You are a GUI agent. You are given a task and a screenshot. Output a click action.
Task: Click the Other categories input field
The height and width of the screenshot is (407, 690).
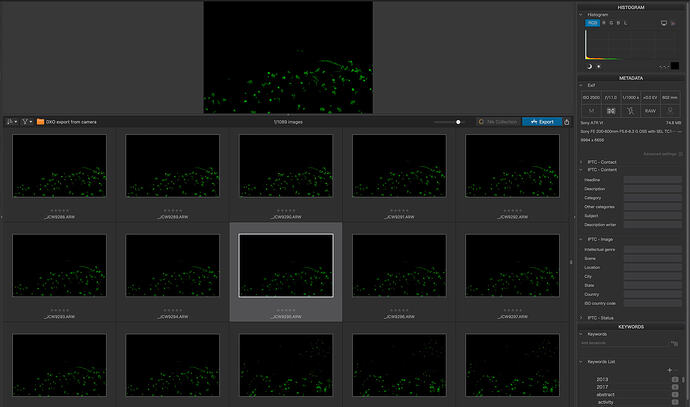point(653,207)
